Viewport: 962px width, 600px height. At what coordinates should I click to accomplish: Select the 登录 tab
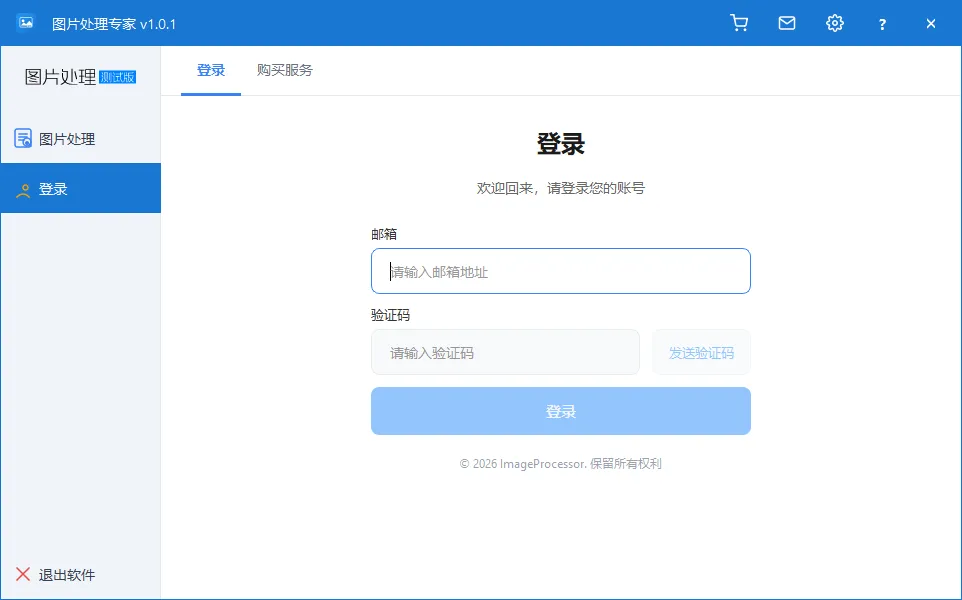211,71
